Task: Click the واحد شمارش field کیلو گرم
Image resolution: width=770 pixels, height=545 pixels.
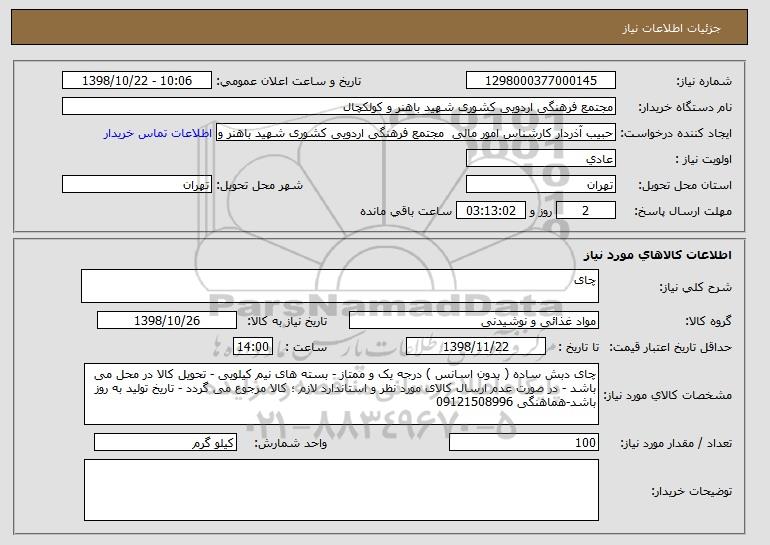Action: tap(165, 442)
